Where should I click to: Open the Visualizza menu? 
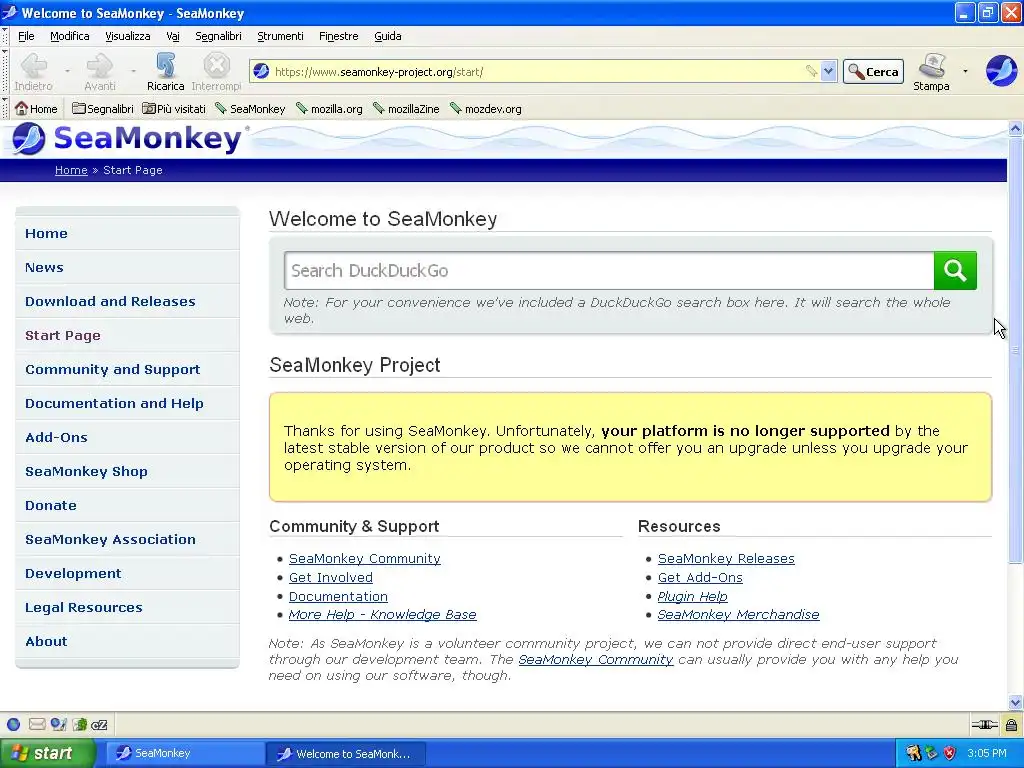pos(128,36)
